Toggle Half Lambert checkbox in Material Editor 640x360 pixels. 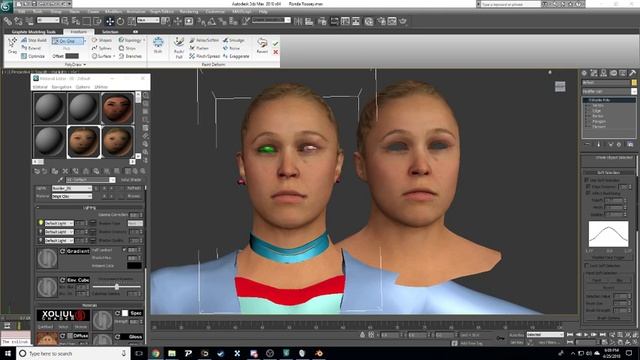[x=124, y=250]
